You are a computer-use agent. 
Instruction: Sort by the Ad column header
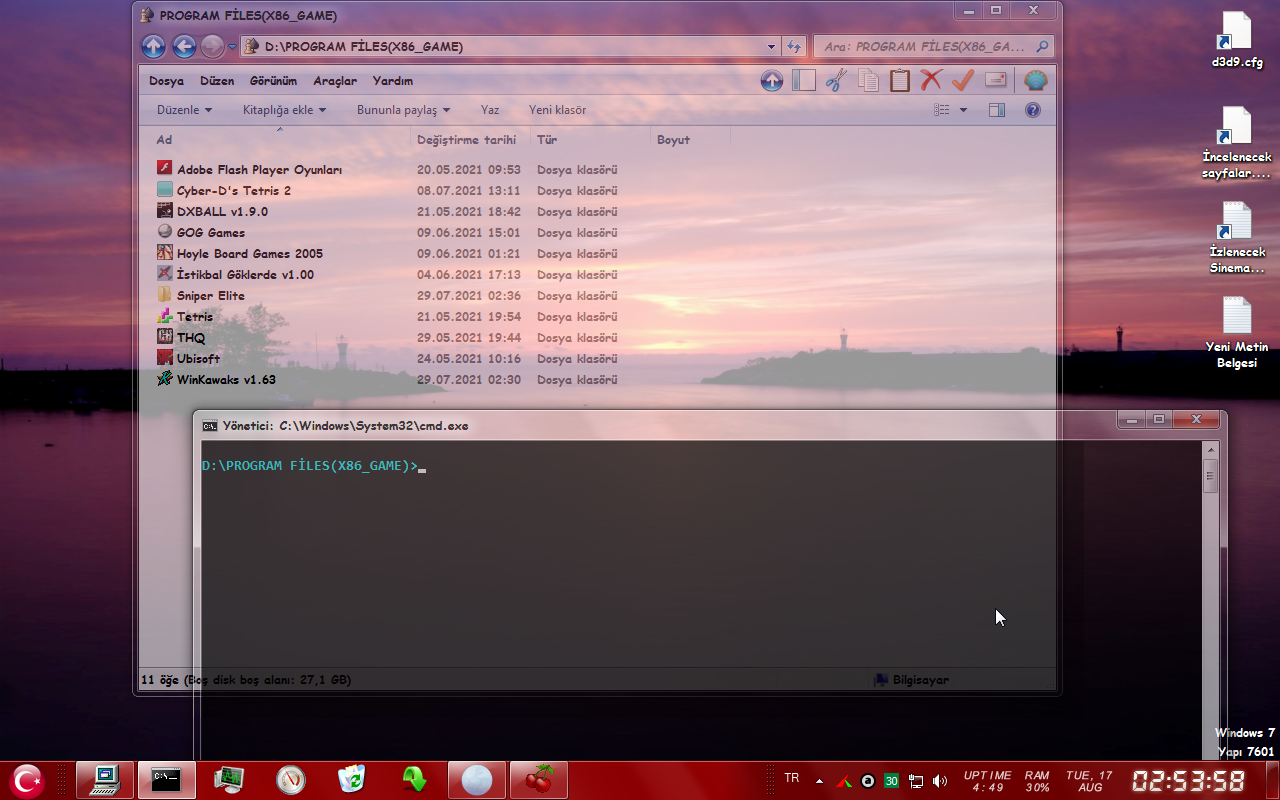point(279,140)
